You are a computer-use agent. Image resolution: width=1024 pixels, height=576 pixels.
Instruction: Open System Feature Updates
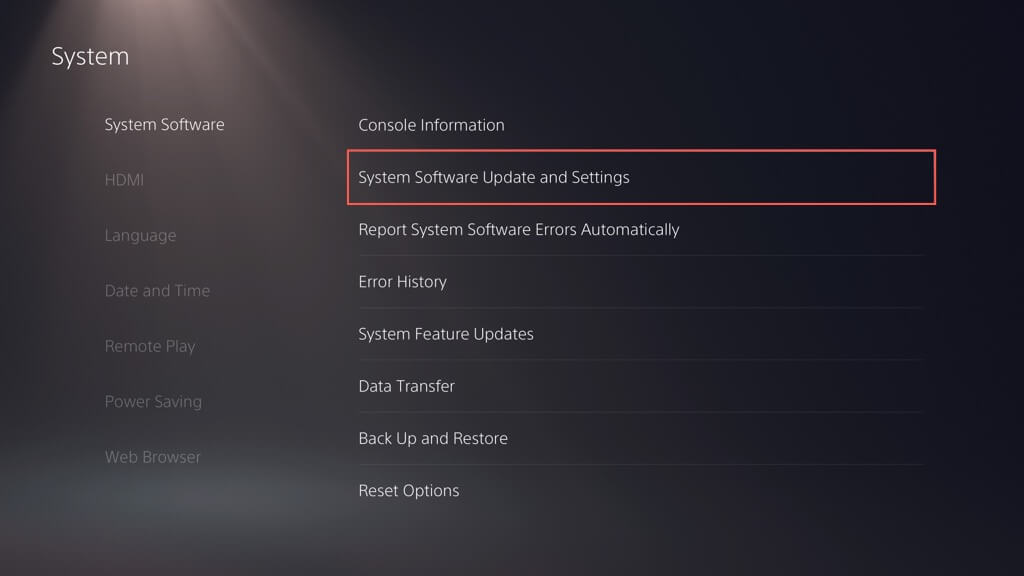click(446, 334)
